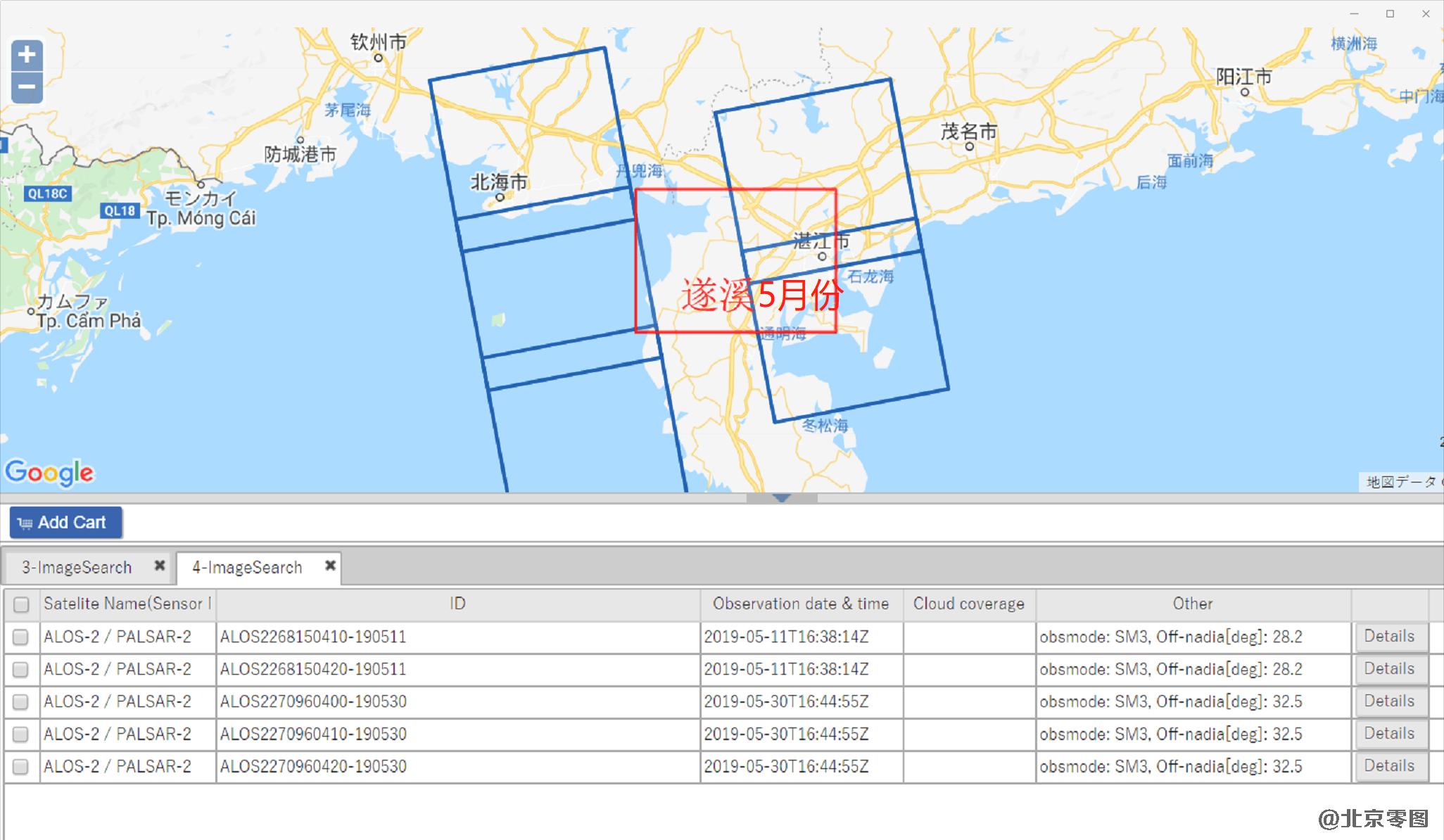Viewport: 1444px width, 840px height.
Task: Select ID cell ALOS2270960410-190530
Action: (458, 734)
